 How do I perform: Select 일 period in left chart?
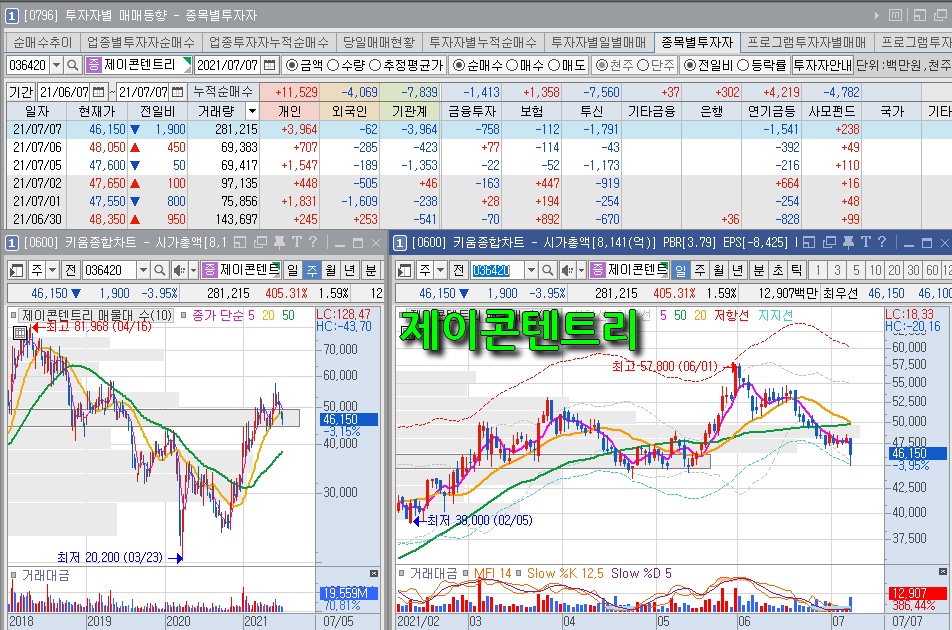coord(293,270)
